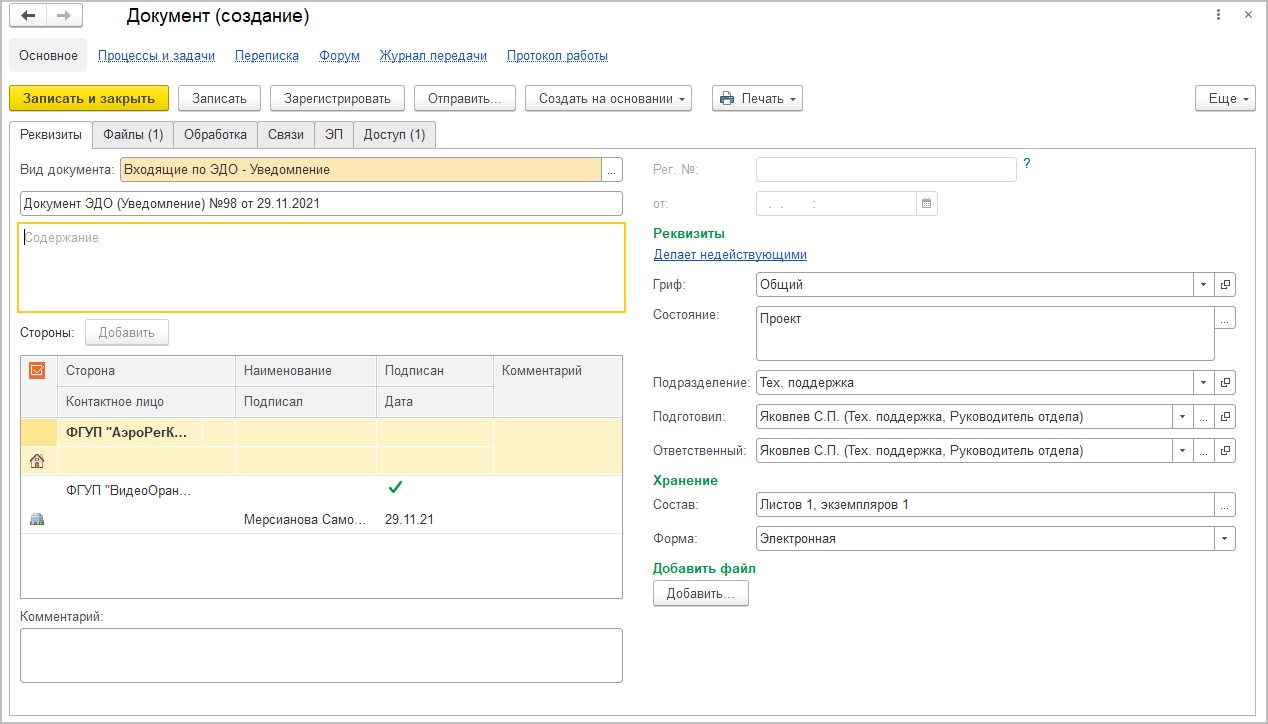1268x724 pixels.
Task: Open three-dot window menu at top right
Action: click(x=1218, y=16)
